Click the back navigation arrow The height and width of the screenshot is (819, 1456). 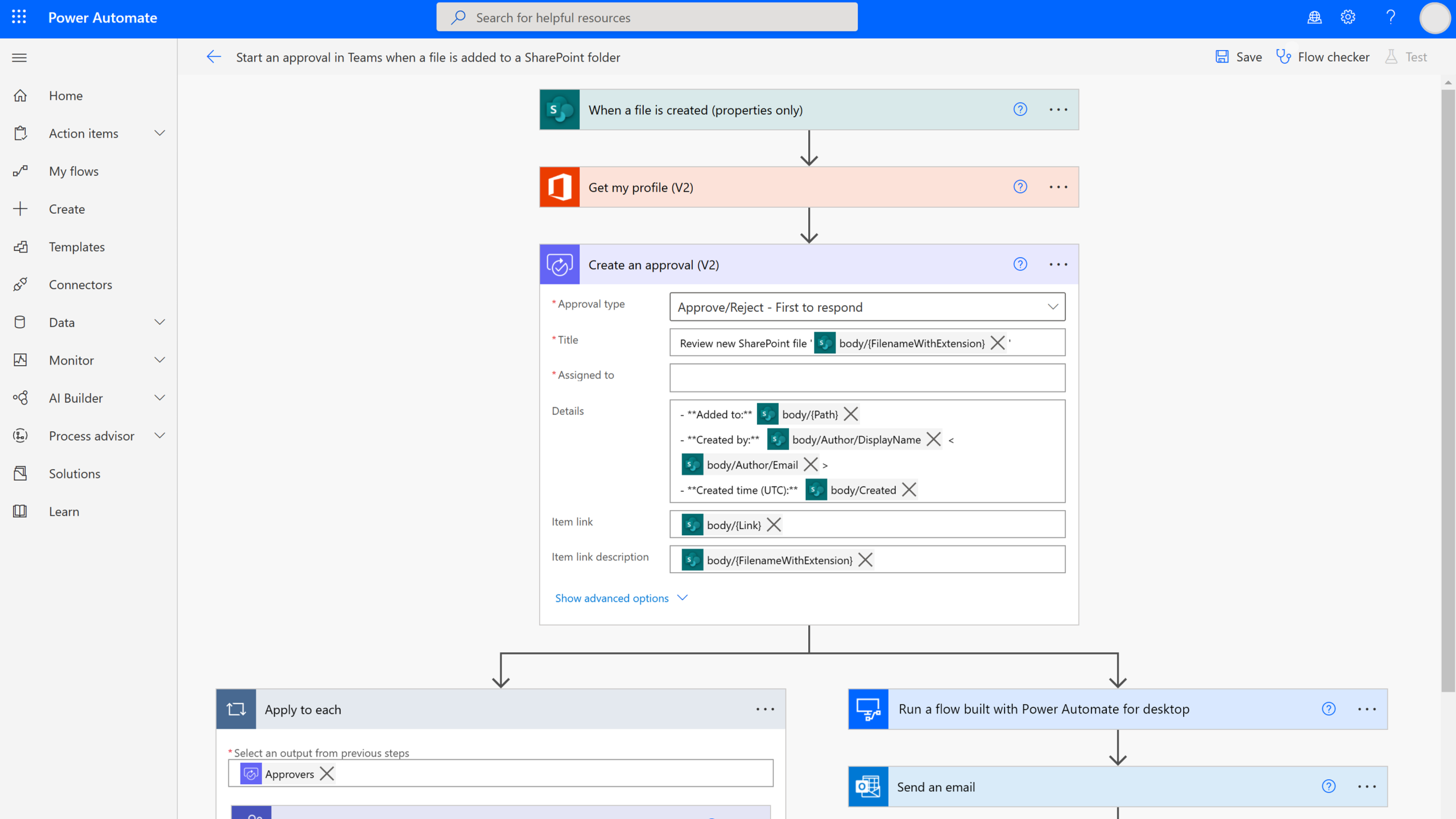point(213,56)
